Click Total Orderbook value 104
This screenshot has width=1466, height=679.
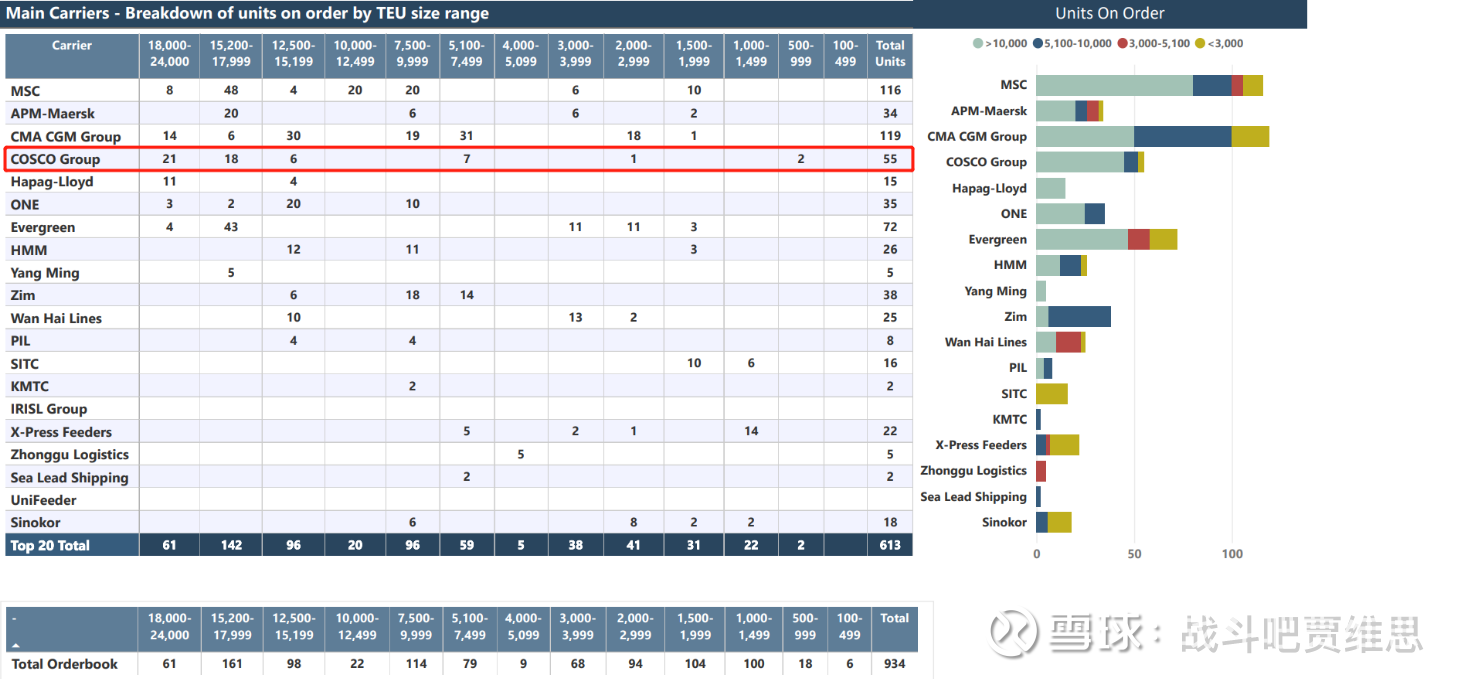click(x=695, y=664)
